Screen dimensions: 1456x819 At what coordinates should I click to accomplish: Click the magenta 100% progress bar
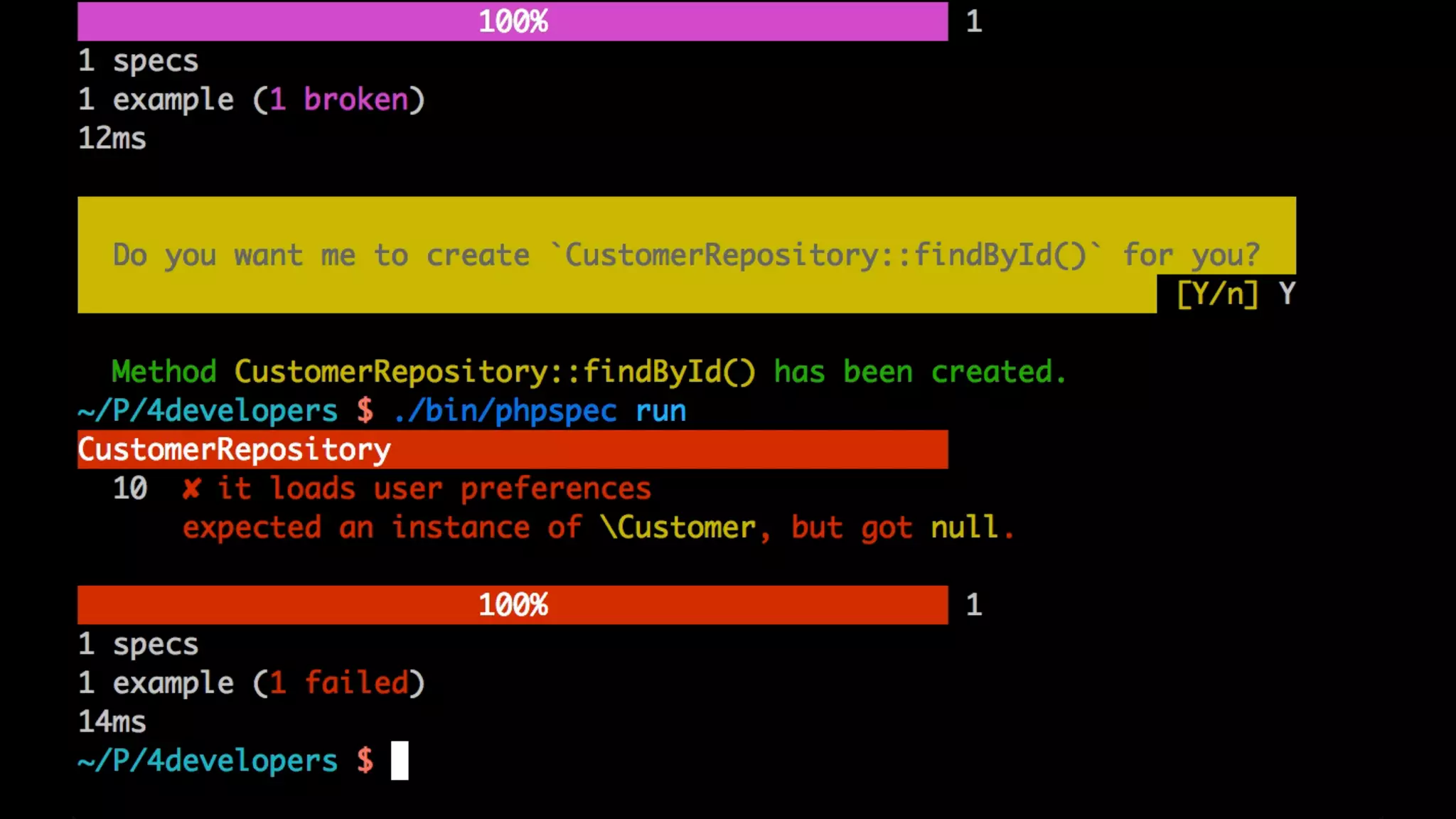point(512,21)
